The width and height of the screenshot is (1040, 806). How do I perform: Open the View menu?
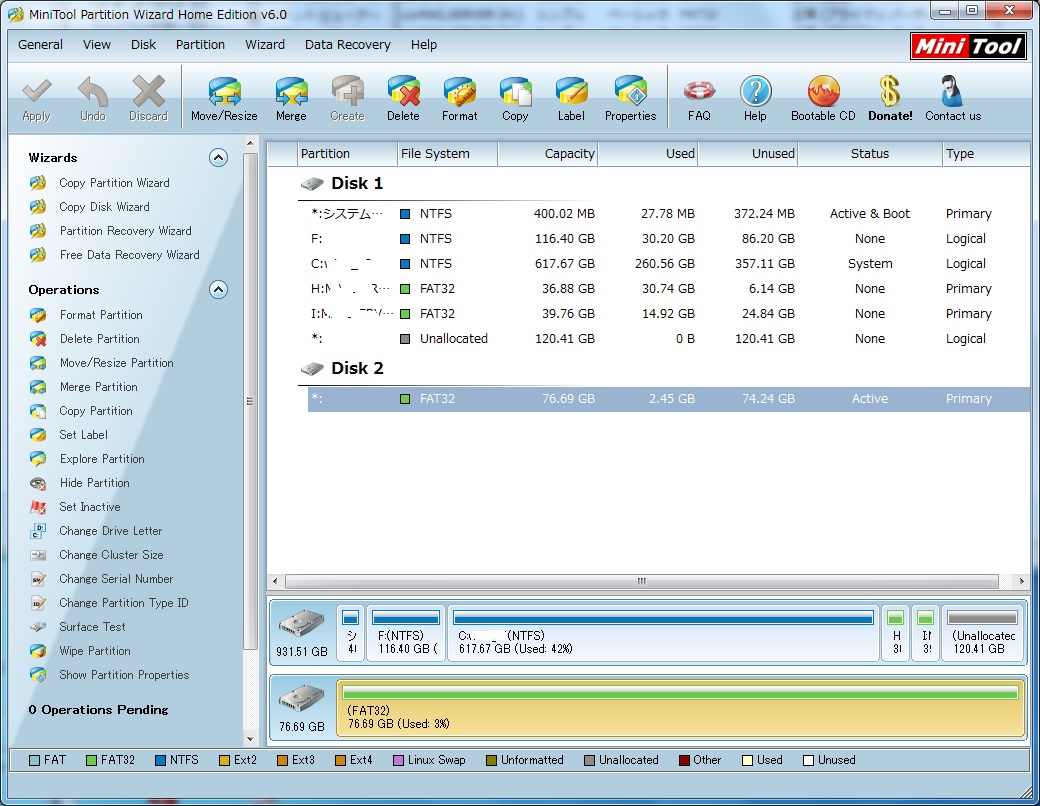[x=97, y=44]
